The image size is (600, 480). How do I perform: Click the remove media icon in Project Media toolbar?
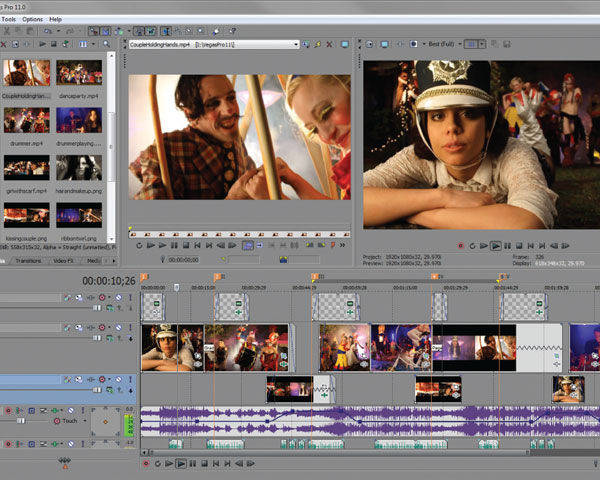pos(5,44)
